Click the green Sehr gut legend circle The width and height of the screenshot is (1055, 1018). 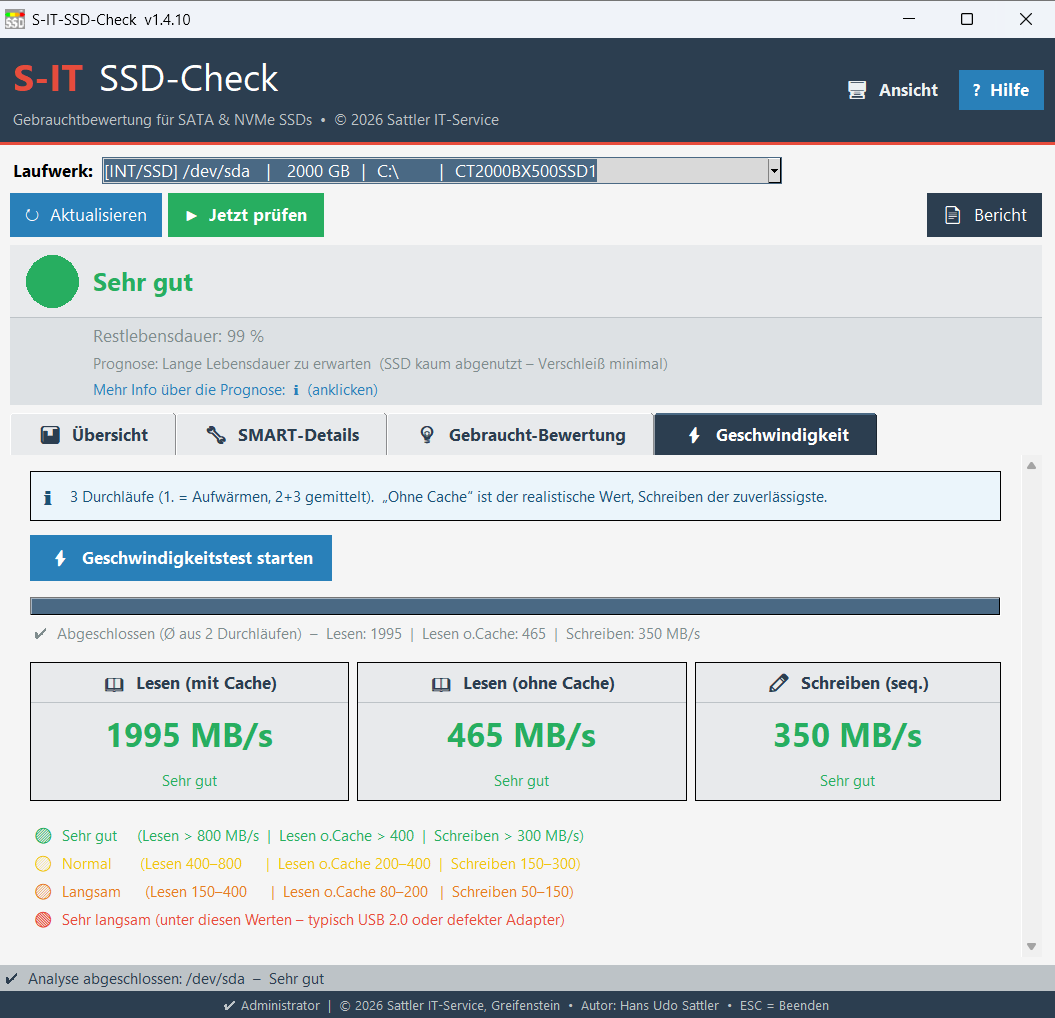(44, 836)
